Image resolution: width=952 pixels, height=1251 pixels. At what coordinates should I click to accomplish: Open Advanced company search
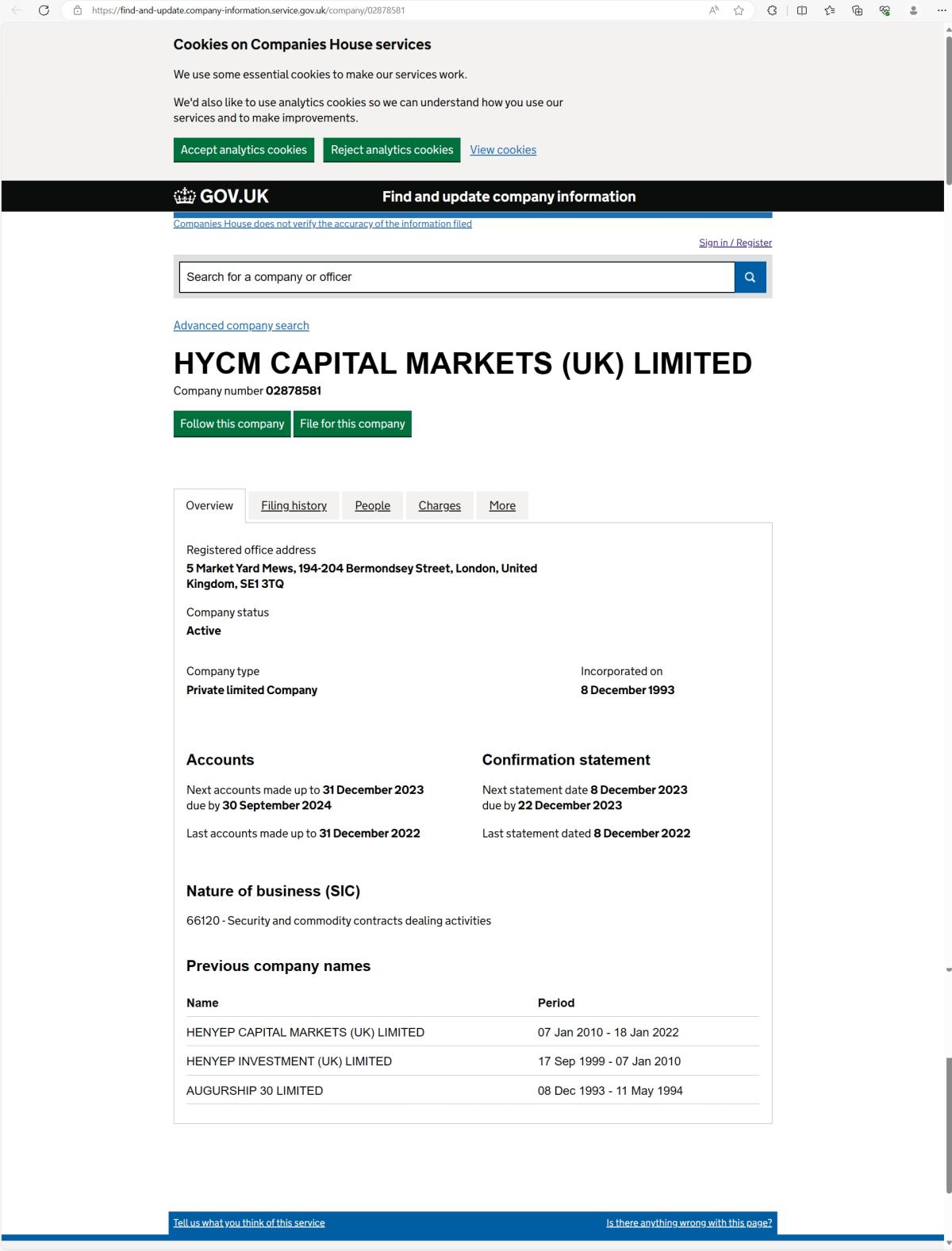(x=241, y=325)
